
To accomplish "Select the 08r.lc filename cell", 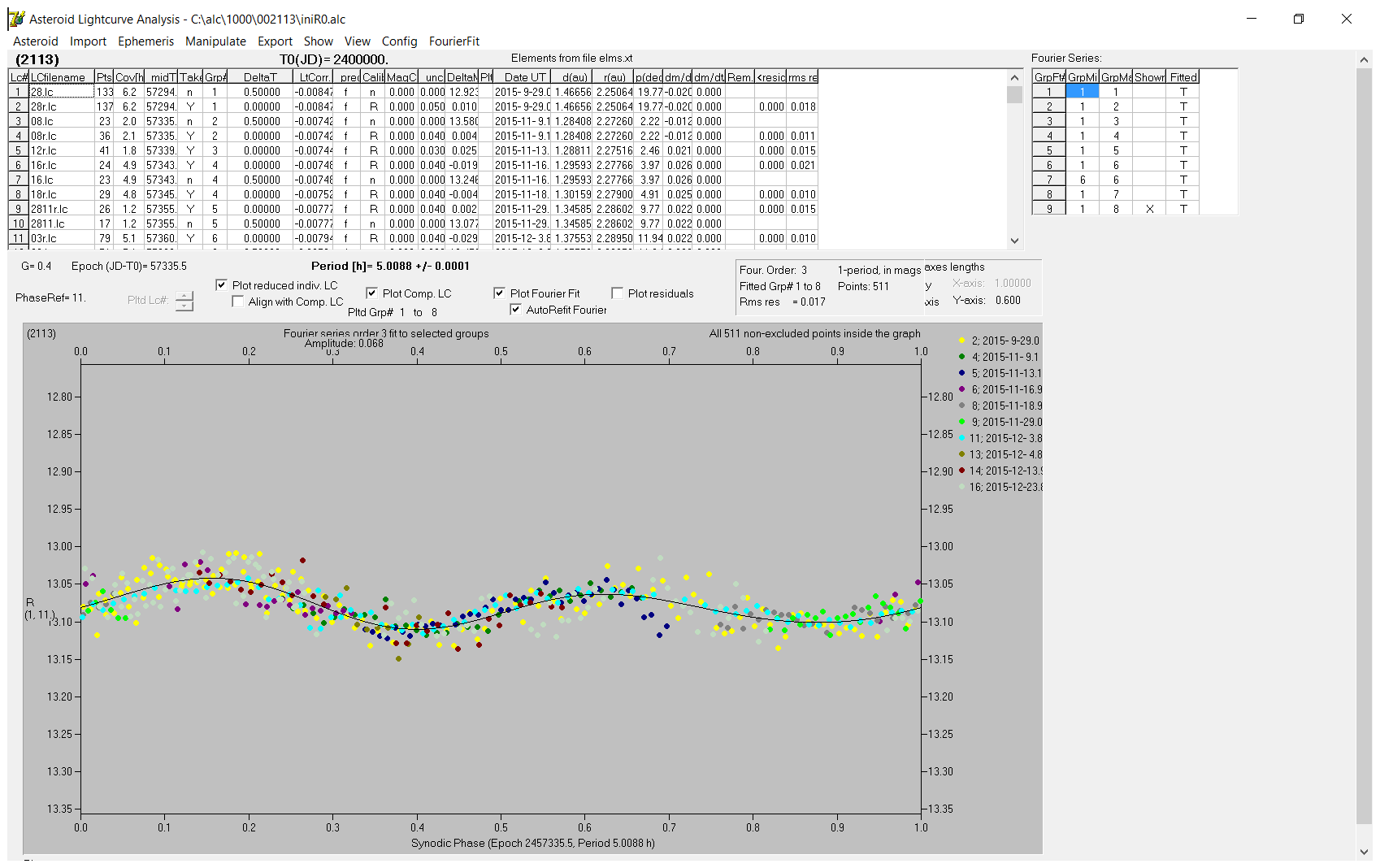I will (x=62, y=137).
